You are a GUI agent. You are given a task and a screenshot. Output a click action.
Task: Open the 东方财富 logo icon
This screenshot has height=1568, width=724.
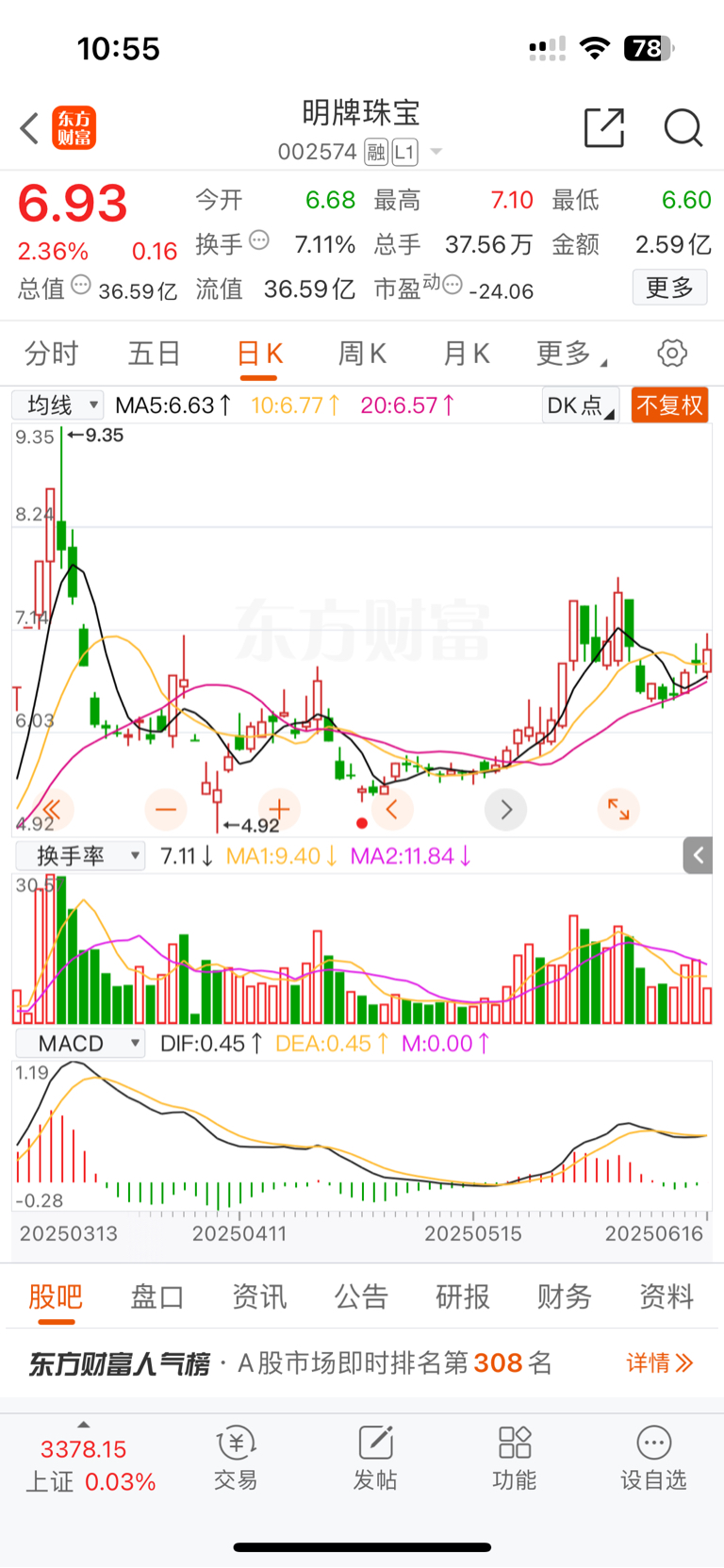tap(74, 128)
